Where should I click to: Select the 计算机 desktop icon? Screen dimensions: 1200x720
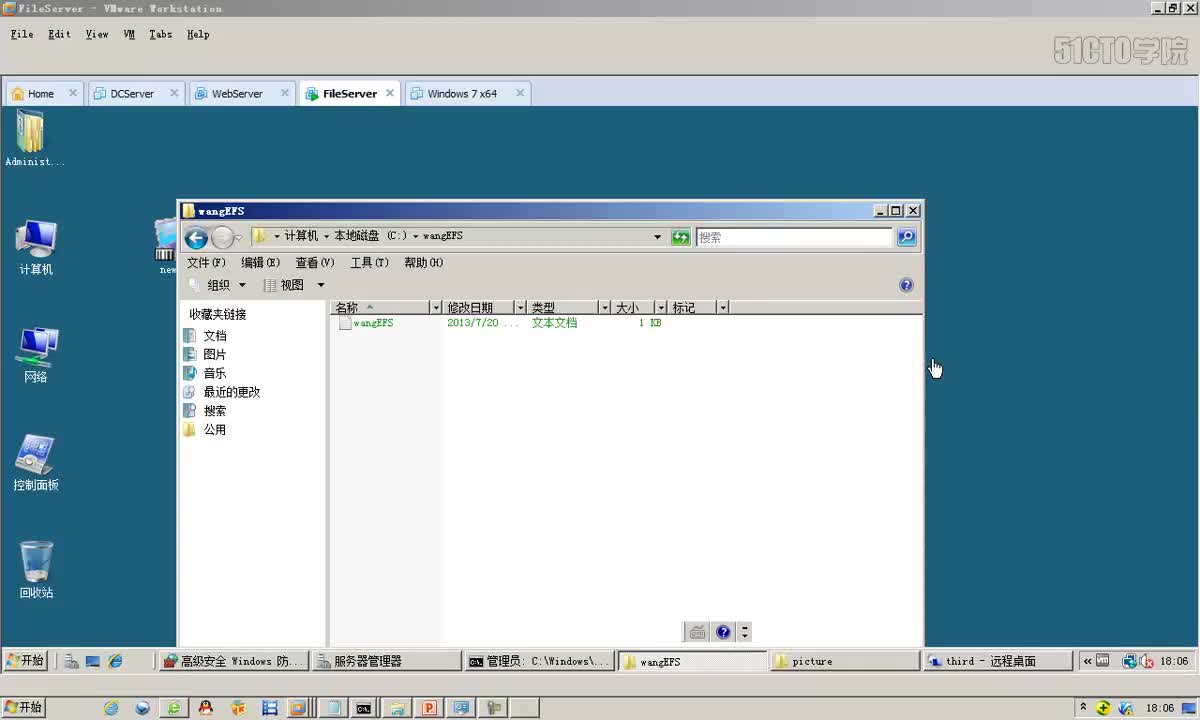pyautogui.click(x=36, y=247)
